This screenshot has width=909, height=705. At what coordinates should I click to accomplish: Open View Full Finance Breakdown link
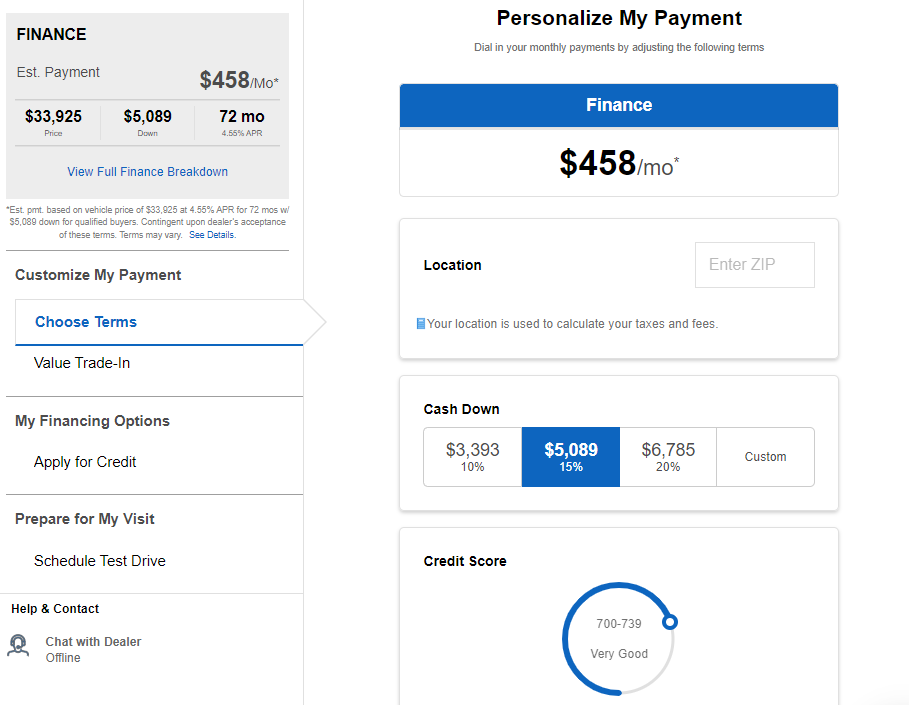pos(147,172)
